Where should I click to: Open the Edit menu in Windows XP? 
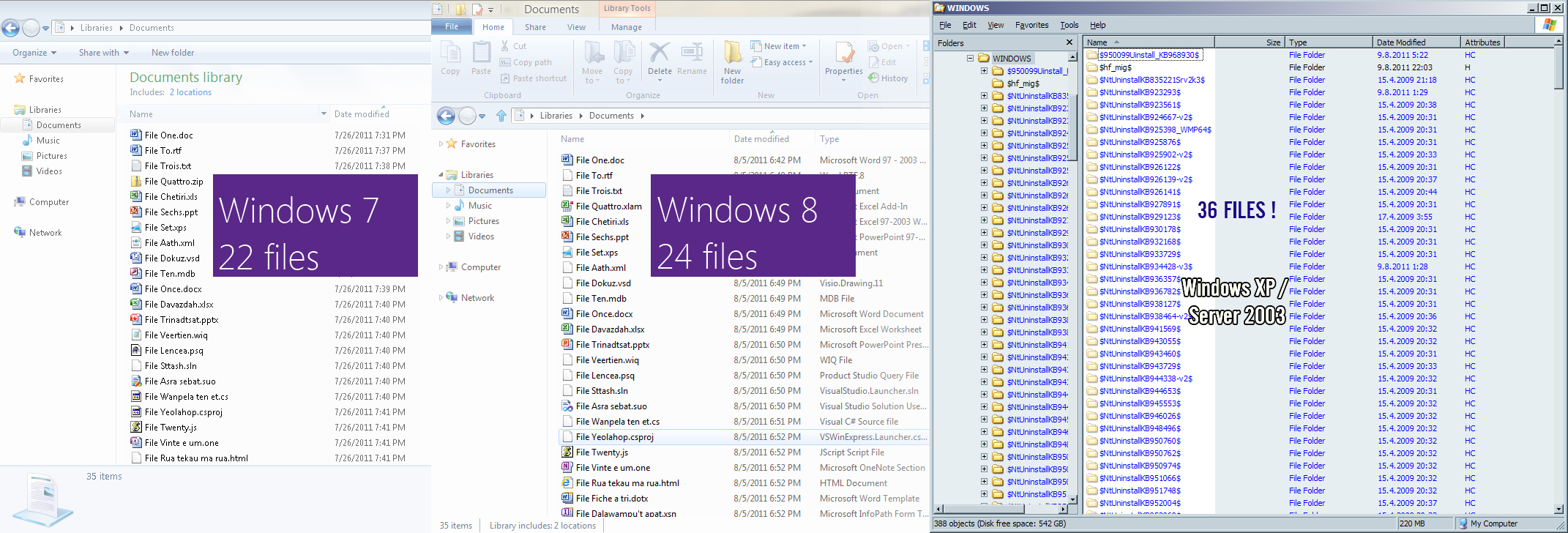coord(969,25)
